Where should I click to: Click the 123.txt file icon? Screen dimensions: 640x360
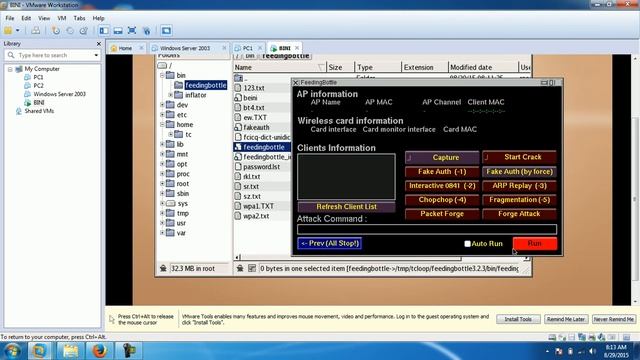[238, 88]
